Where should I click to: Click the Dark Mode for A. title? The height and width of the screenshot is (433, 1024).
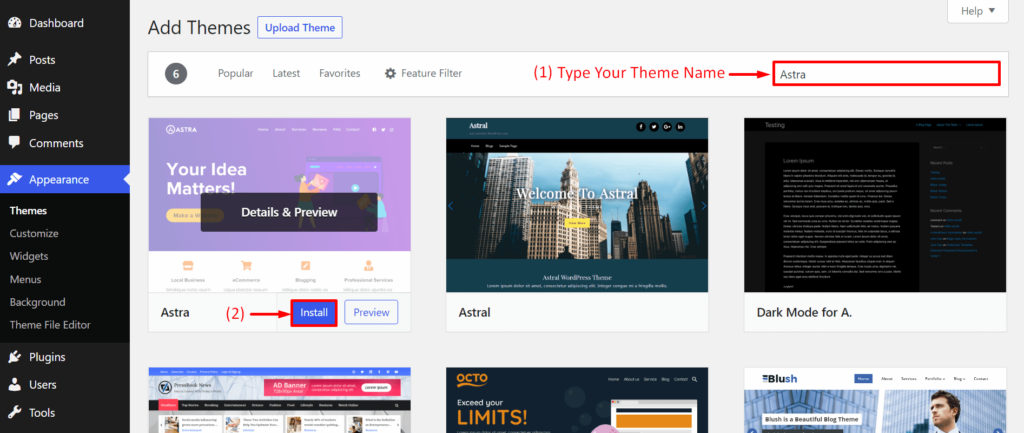pyautogui.click(x=805, y=312)
